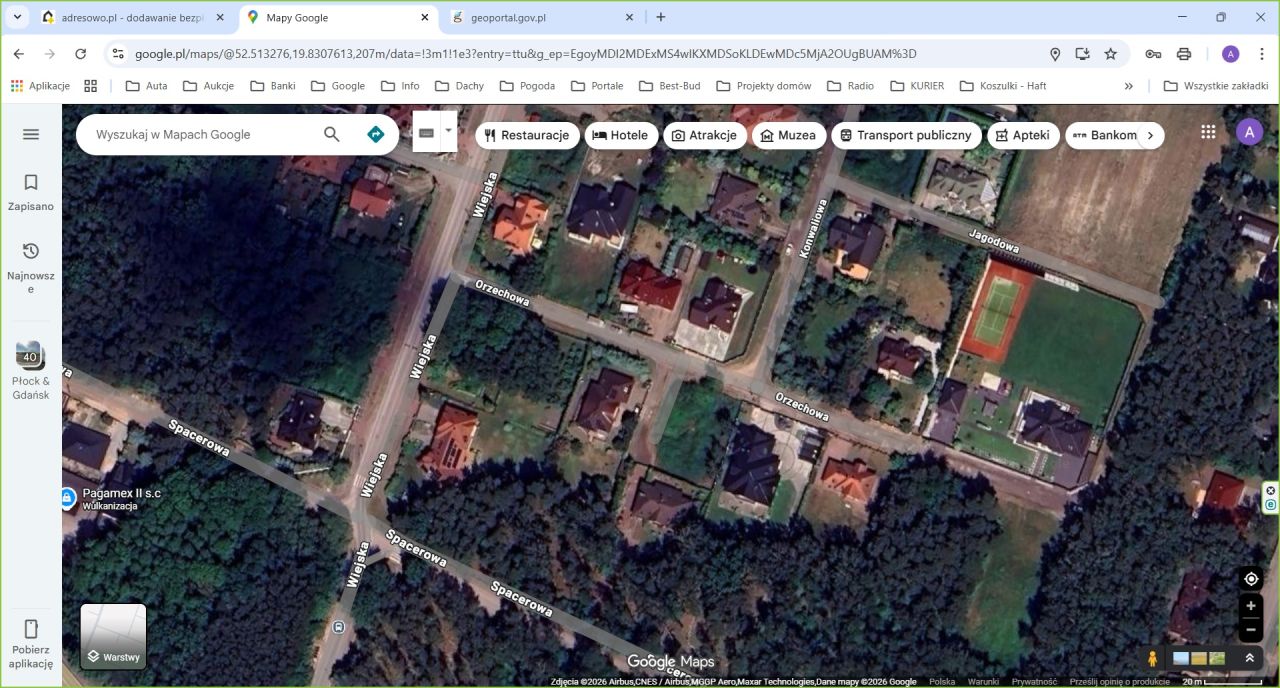This screenshot has width=1280, height=688.
Task: Open the Apteki category
Action: (x=1023, y=134)
